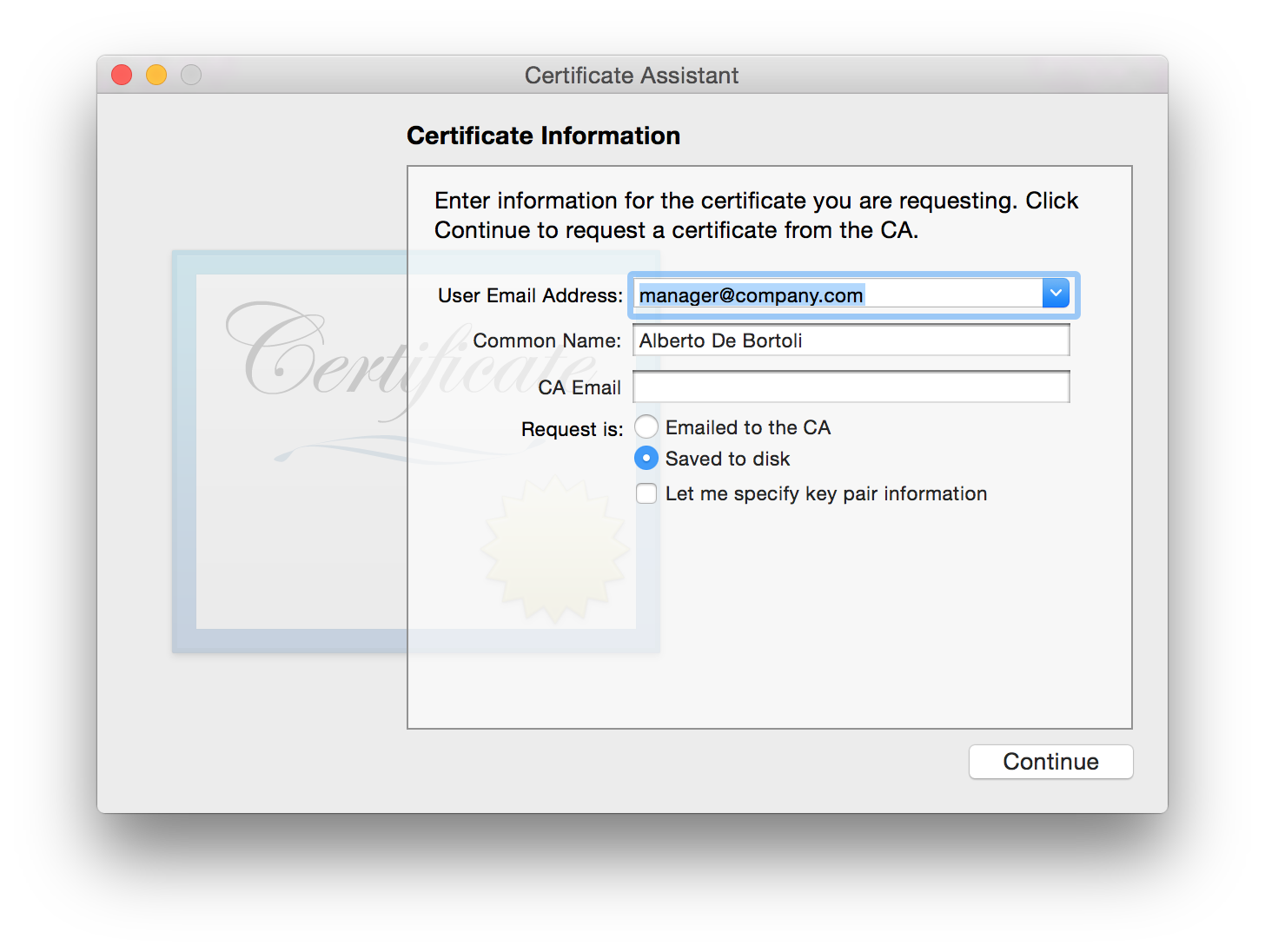Image resolution: width=1265 pixels, height=952 pixels.
Task: Click the "CA Email" label
Action: [x=580, y=387]
